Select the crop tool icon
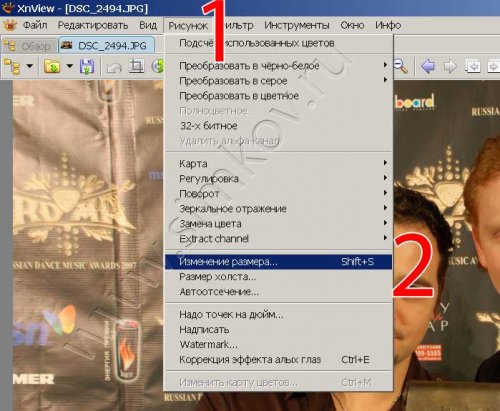Viewport: 500px width, 411px height. pyautogui.click(x=136, y=66)
